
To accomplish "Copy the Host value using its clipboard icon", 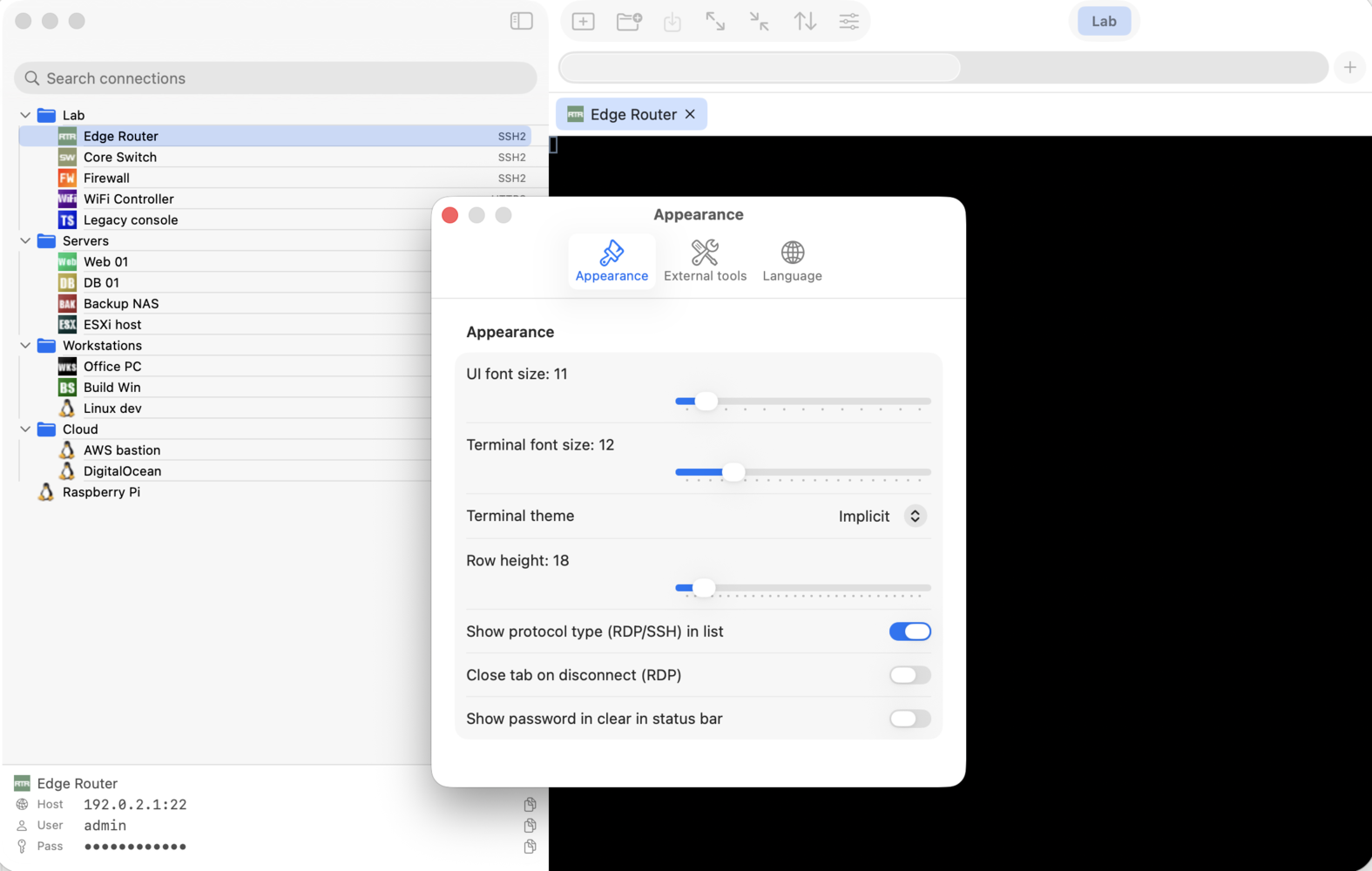I will pos(530,804).
